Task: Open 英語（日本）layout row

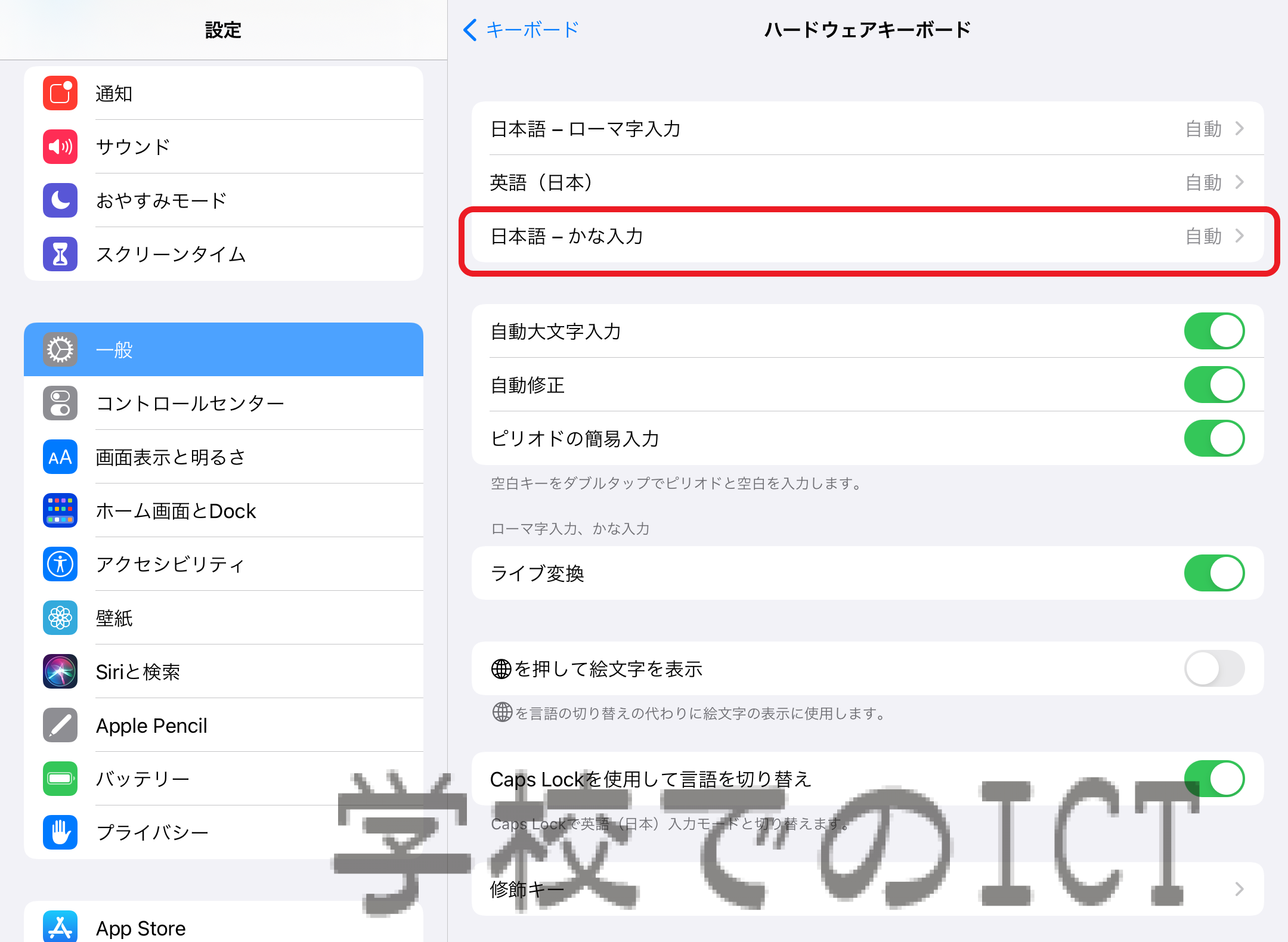Action: [x=868, y=182]
